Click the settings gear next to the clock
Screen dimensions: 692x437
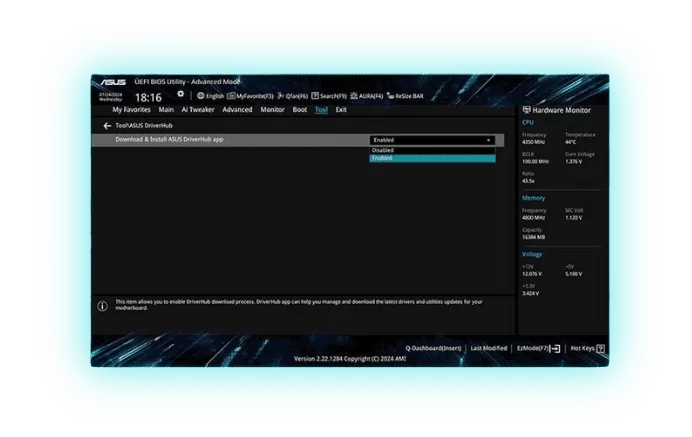pos(180,94)
